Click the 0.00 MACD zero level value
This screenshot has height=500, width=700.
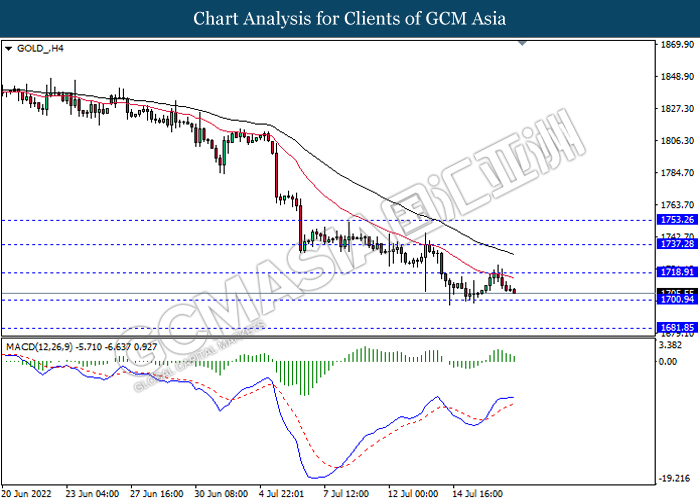click(668, 362)
